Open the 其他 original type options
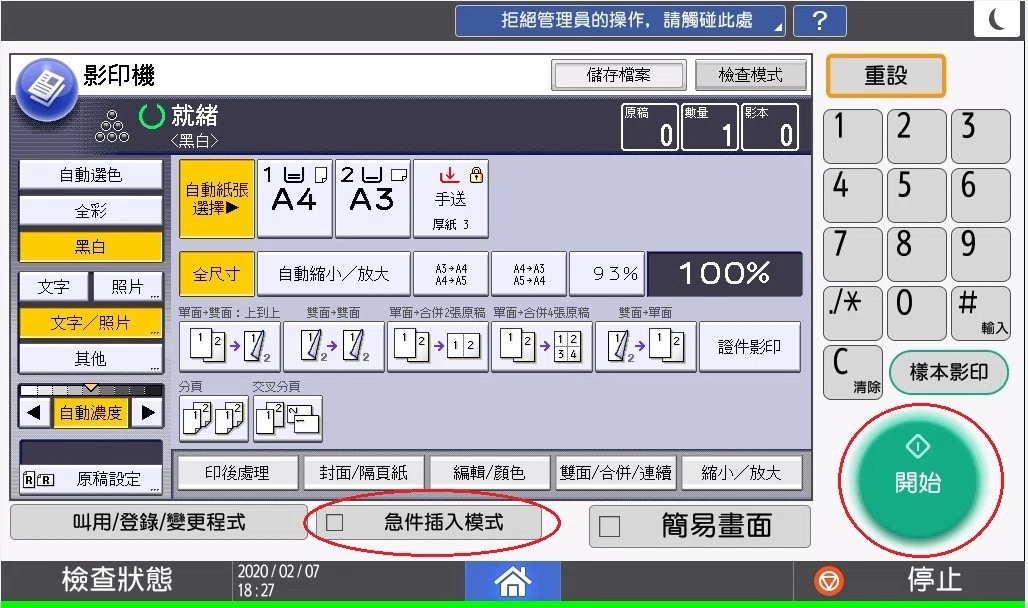This screenshot has width=1028, height=608. pos(90,358)
